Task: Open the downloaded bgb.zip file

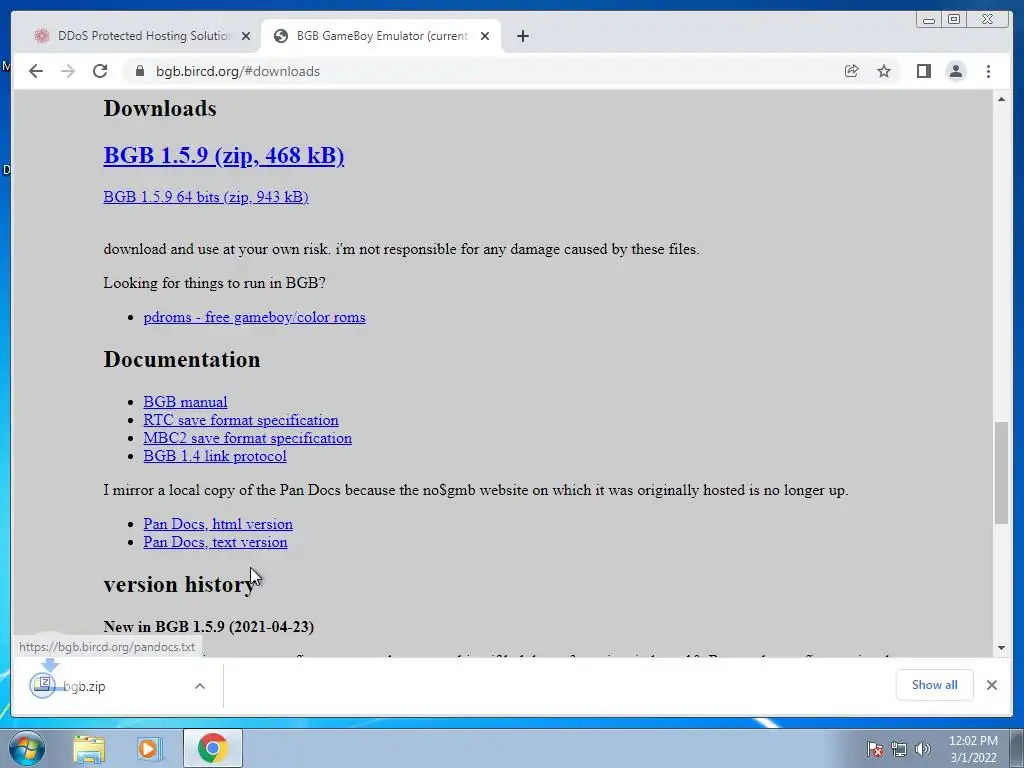Action: click(x=85, y=686)
